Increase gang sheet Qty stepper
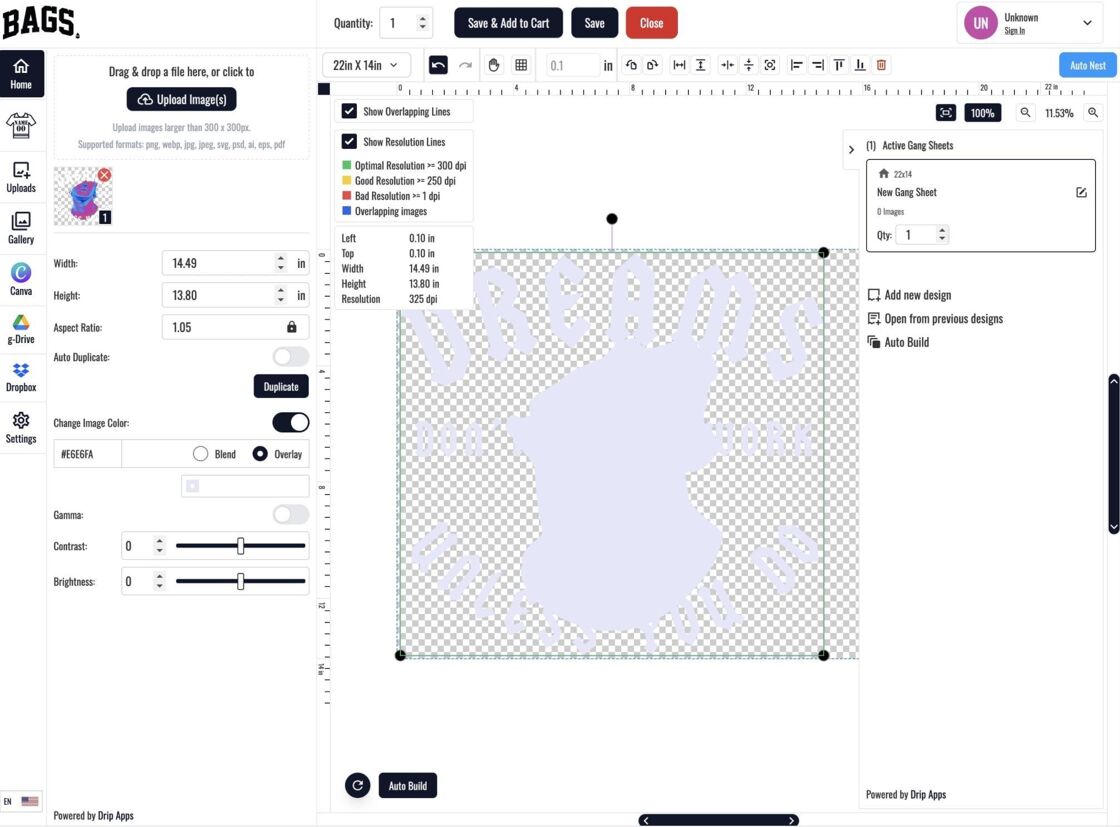 click(x=942, y=230)
